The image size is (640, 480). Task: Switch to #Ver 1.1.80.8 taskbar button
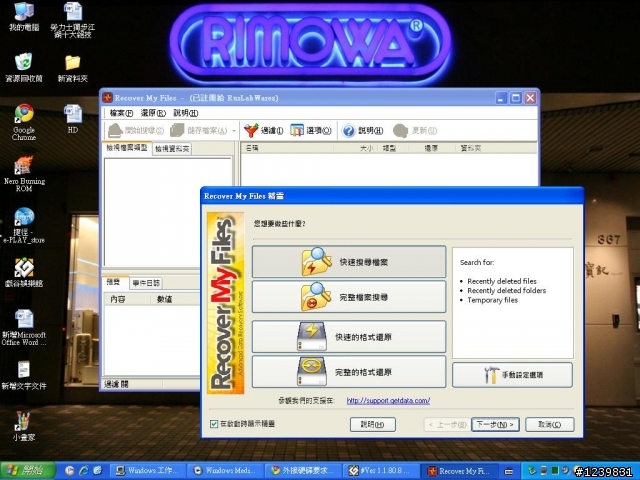click(382, 471)
